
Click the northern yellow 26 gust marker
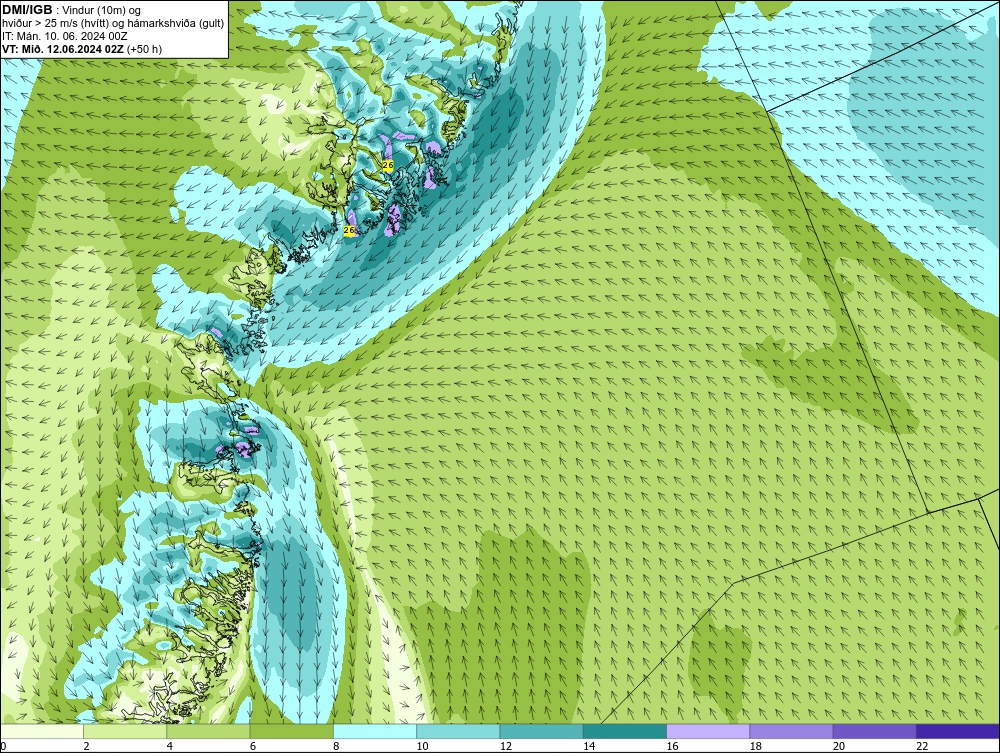click(x=388, y=166)
